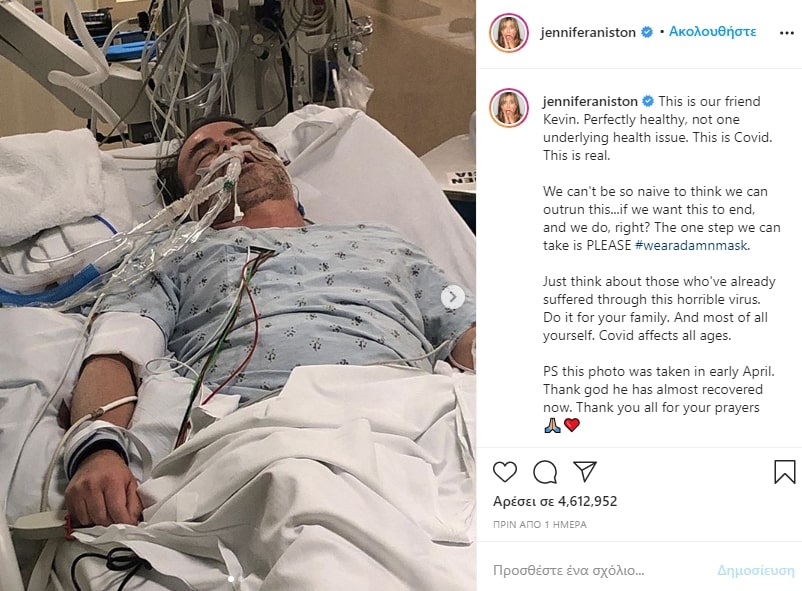The width and height of the screenshot is (802, 591).
Task: View likes count 4,612,952
Action: (555, 501)
